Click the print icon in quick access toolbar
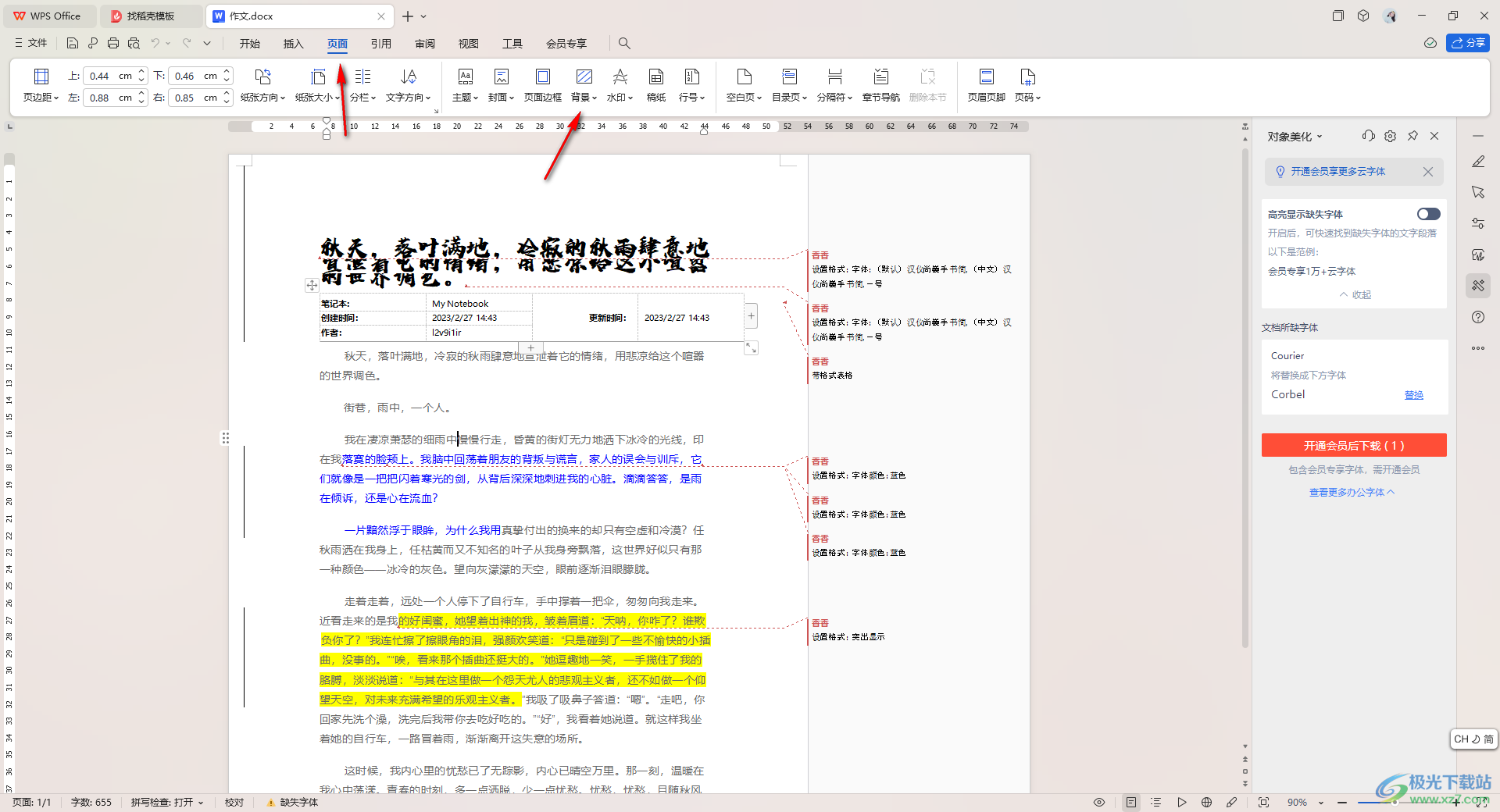 coord(113,44)
